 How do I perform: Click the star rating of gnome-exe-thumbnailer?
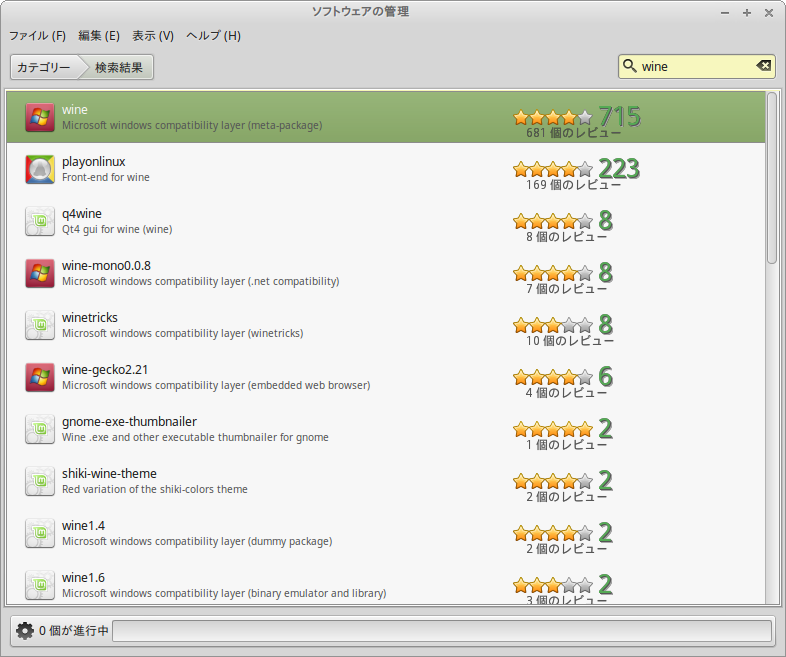pos(553,429)
